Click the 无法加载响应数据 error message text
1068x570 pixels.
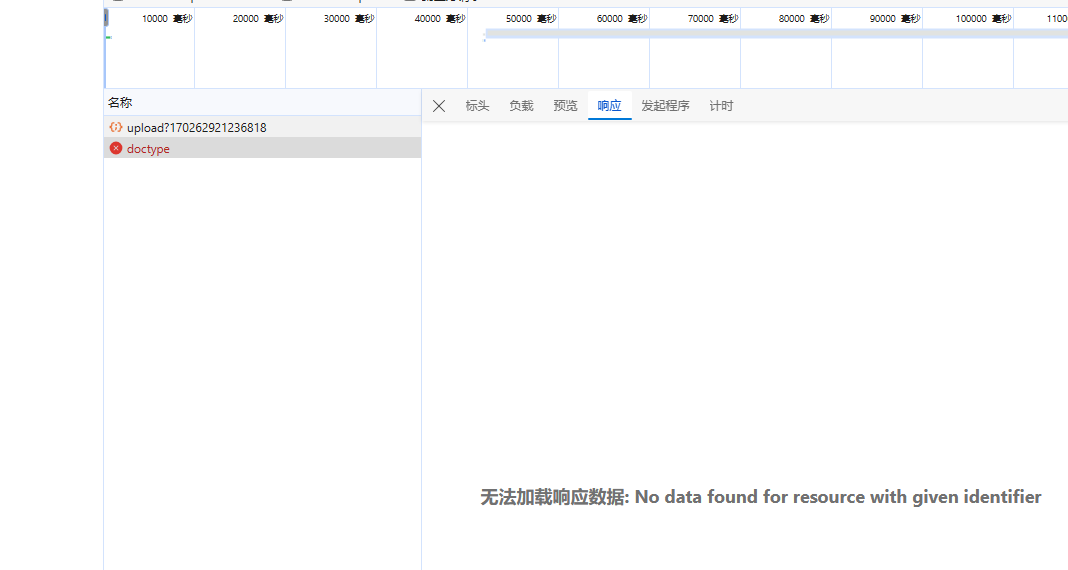click(x=761, y=497)
